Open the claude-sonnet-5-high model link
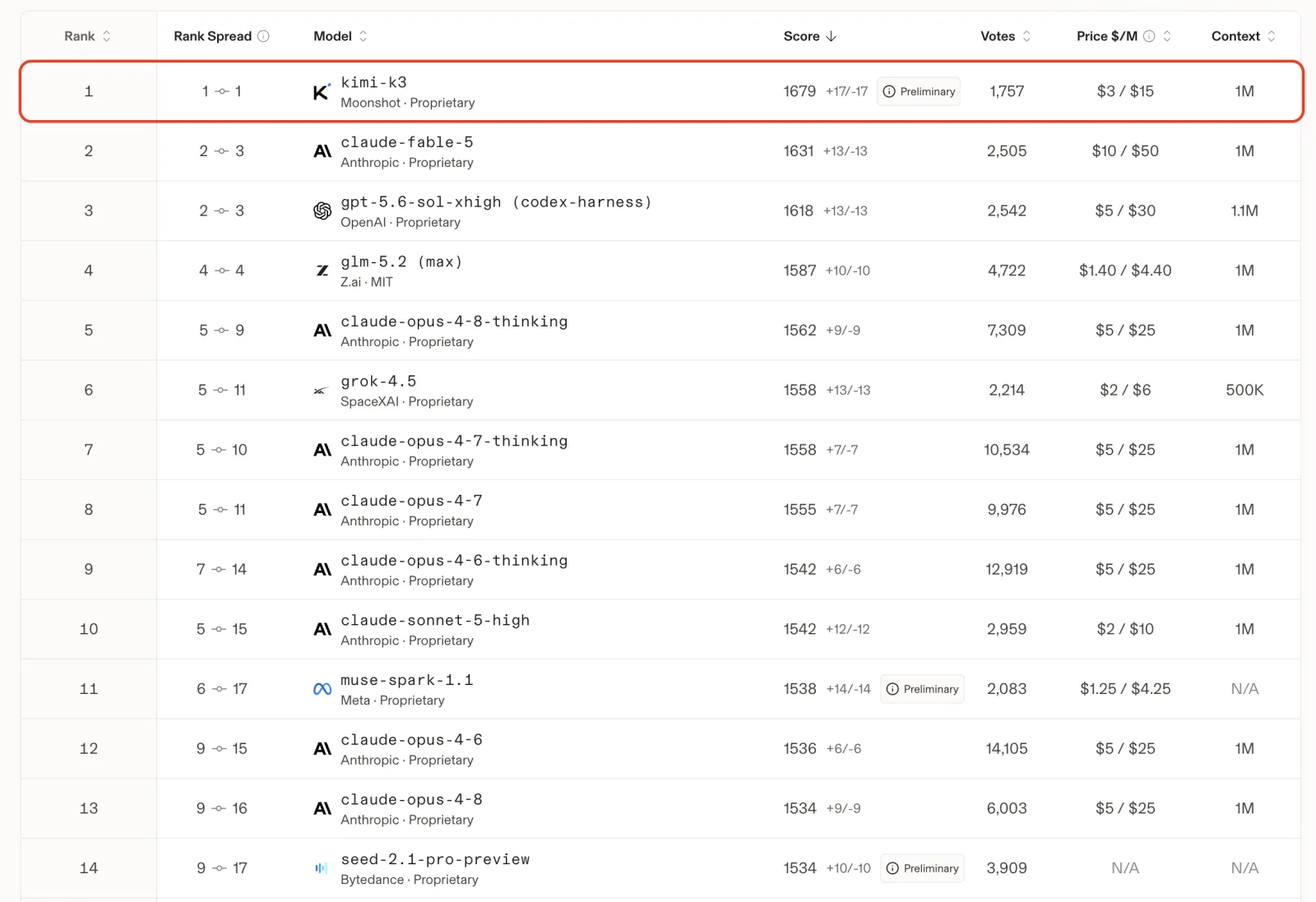The width and height of the screenshot is (1316, 902). 435,620
